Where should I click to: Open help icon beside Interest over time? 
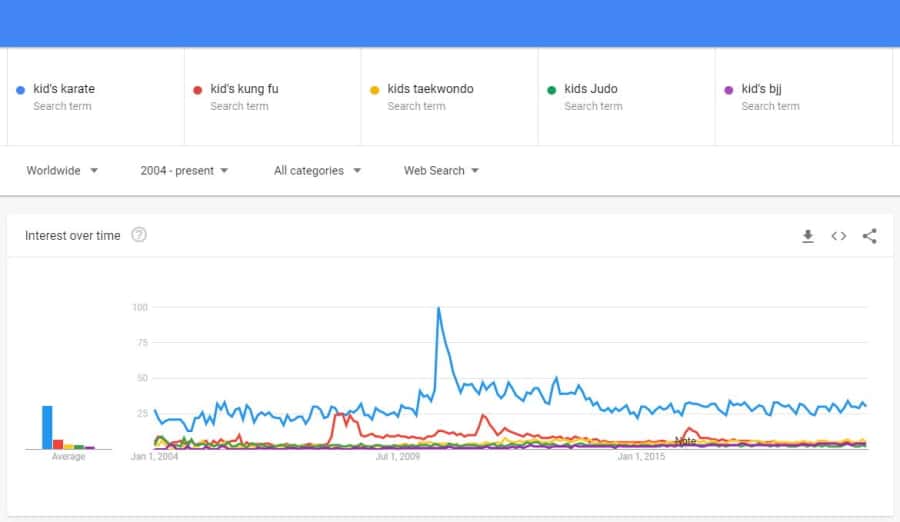click(139, 235)
